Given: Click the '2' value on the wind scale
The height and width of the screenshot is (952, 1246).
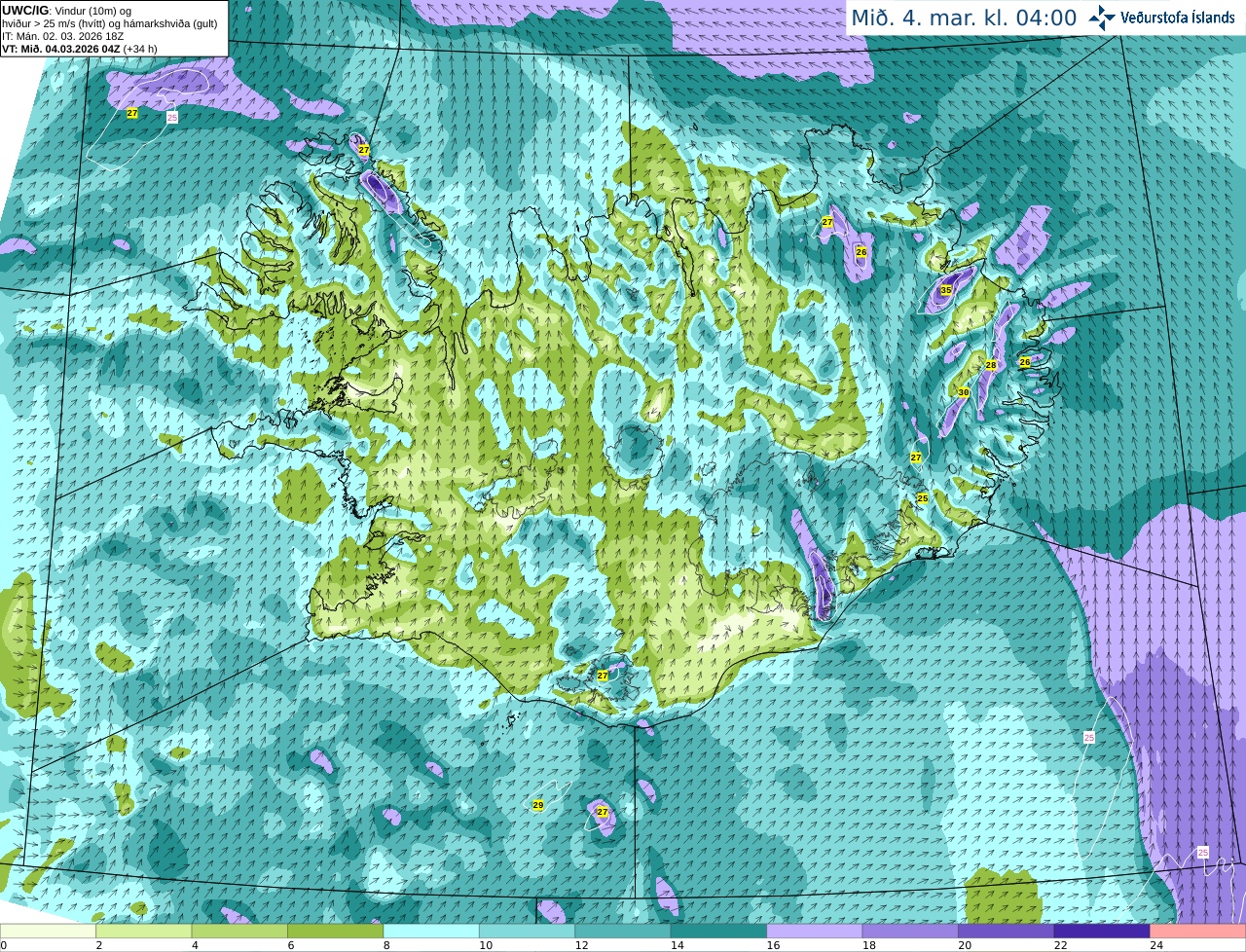Looking at the screenshot, I should (99, 945).
